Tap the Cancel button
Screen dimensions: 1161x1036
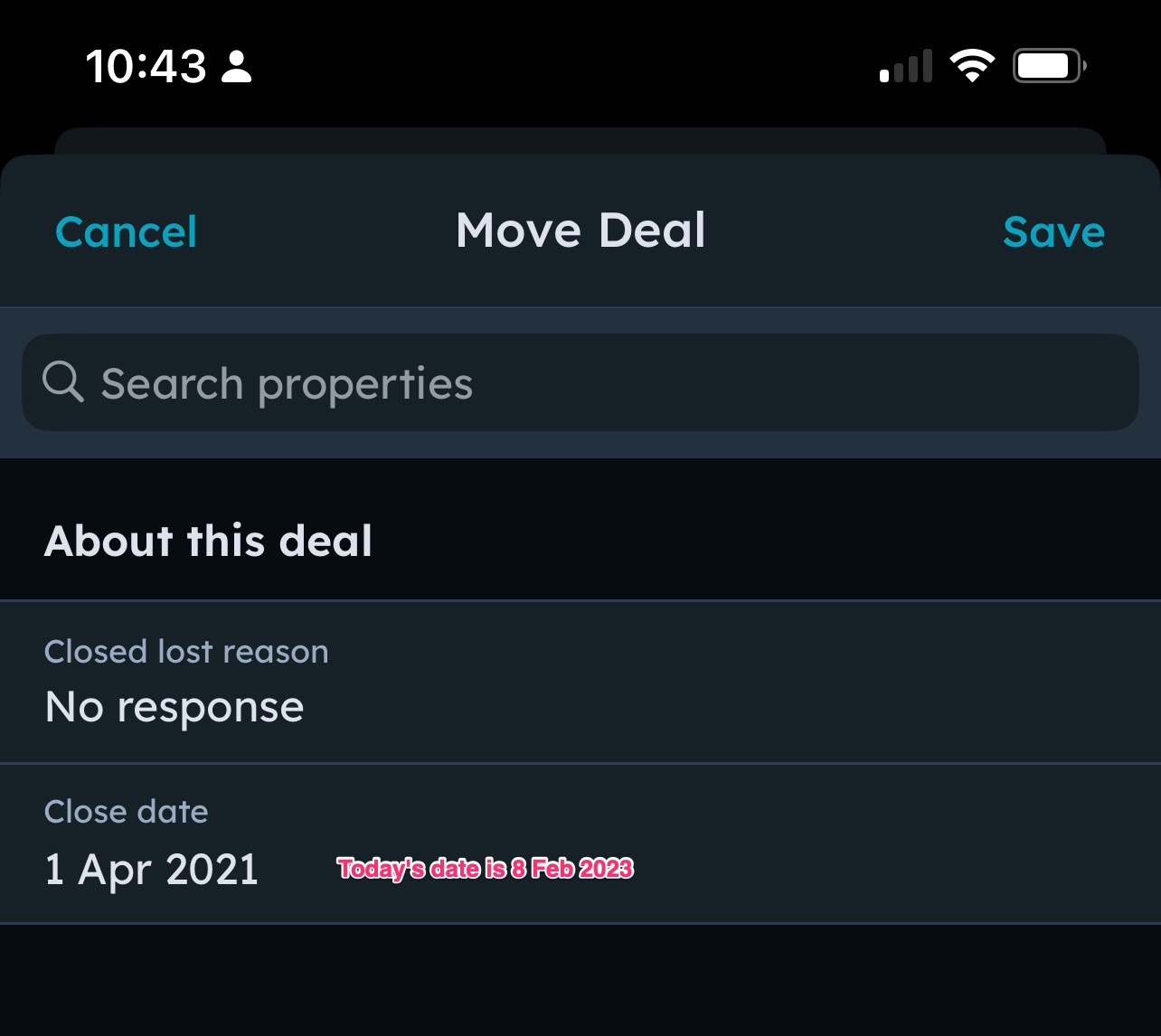tap(126, 232)
